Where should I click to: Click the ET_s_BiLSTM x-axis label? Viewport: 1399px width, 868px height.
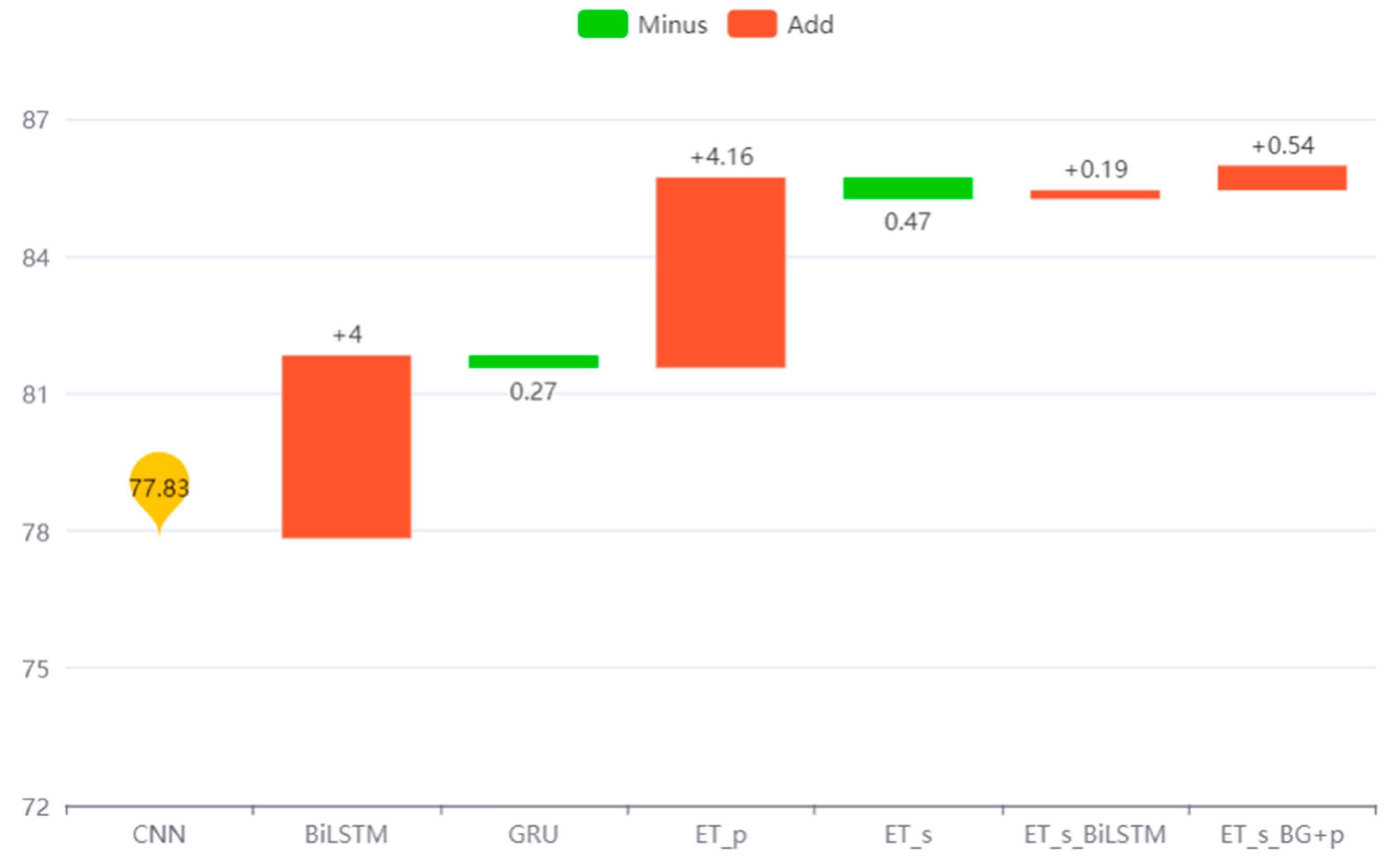pyautogui.click(x=1095, y=834)
